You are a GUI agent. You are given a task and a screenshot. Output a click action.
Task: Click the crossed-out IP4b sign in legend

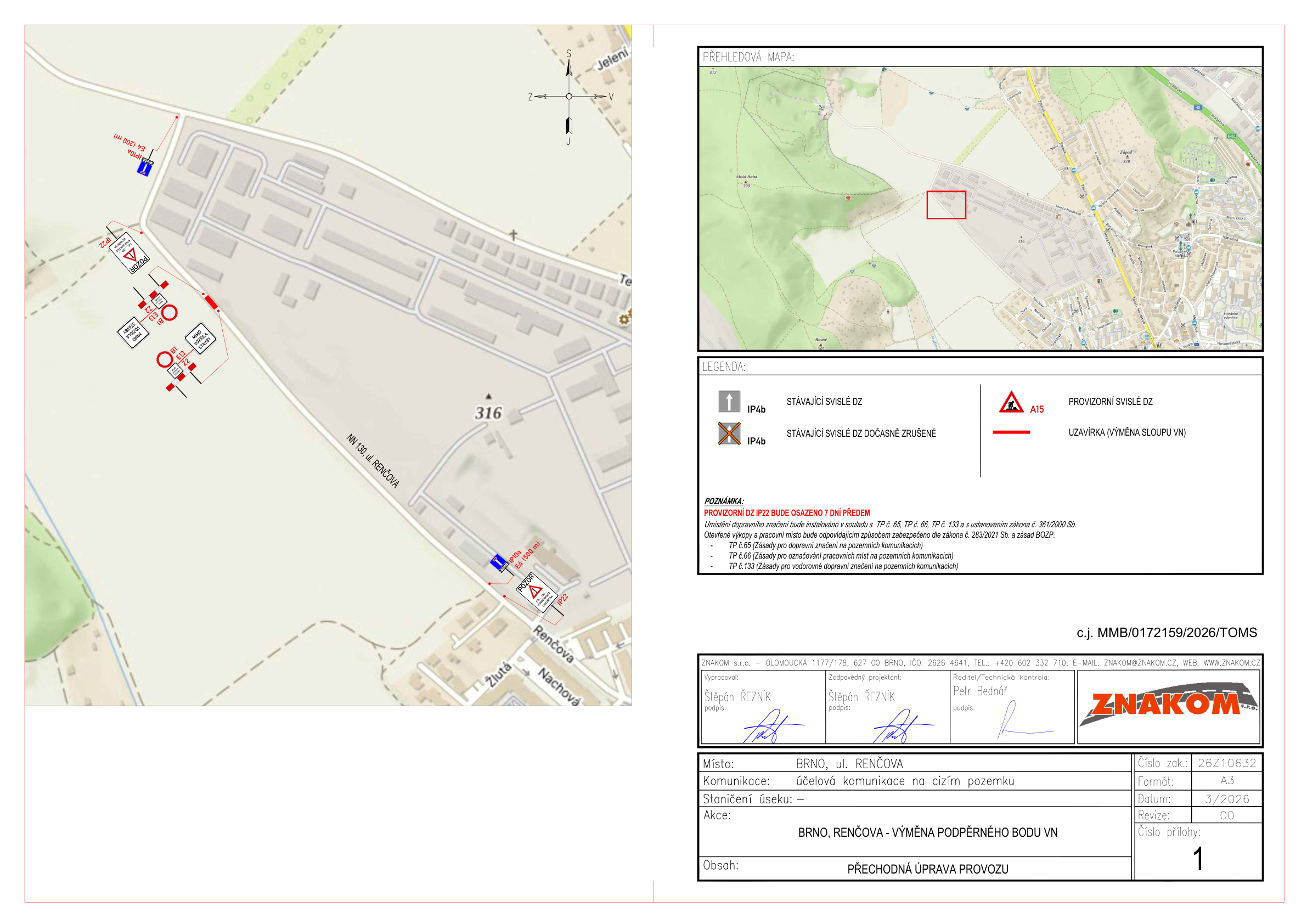[x=729, y=433]
